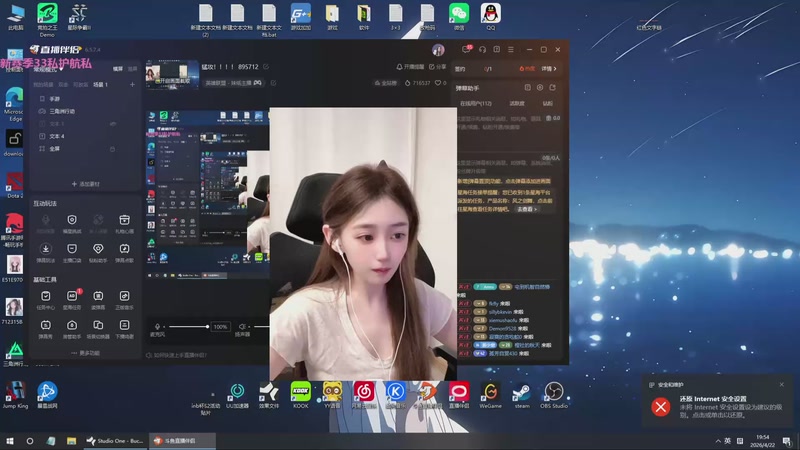Open the 弹幕点歌 music tool
Image resolution: width=800 pixels, height=450 pixels.
click(124, 252)
